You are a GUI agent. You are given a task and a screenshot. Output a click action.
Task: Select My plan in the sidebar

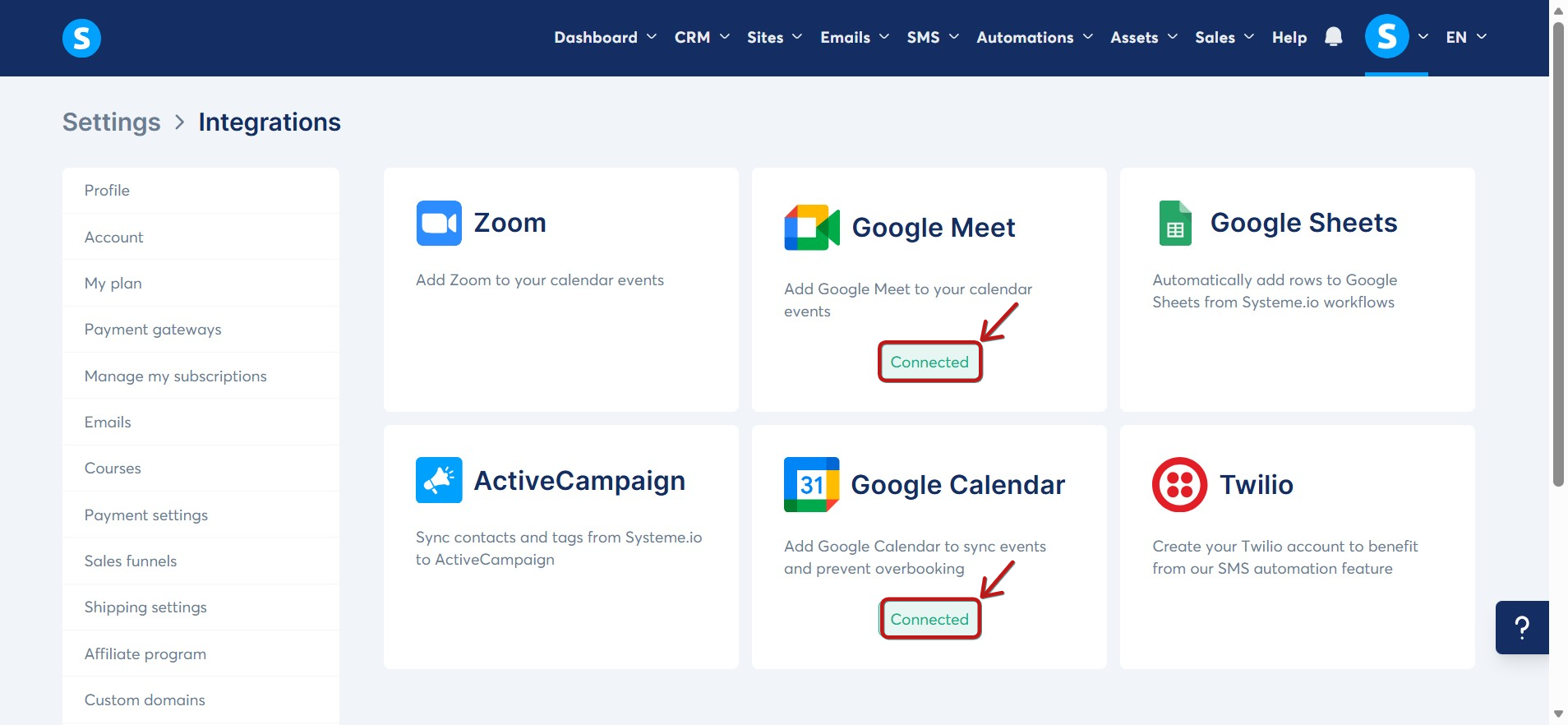pos(201,283)
